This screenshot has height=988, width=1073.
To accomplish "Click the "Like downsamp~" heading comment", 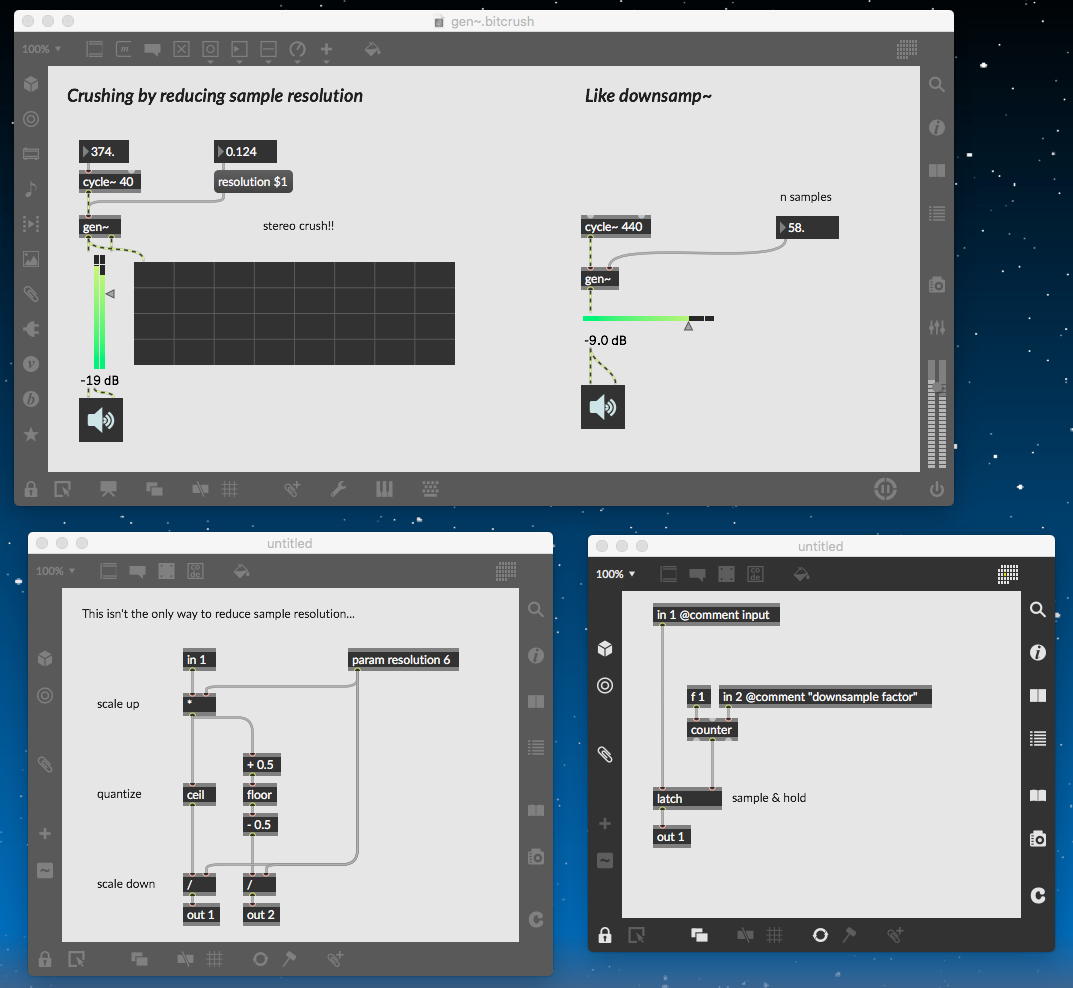I will pyautogui.click(x=648, y=96).
